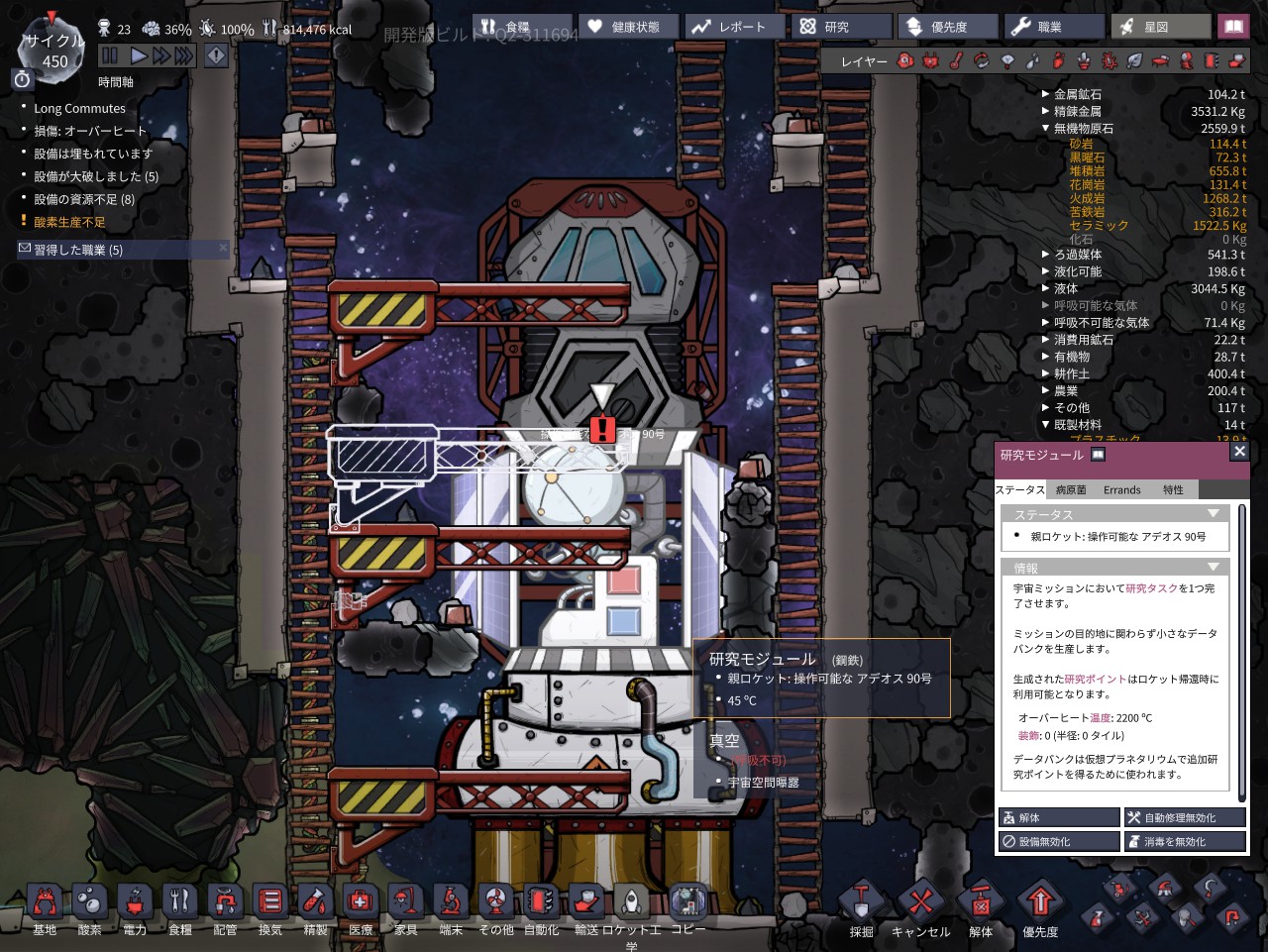This screenshot has width=1268, height=952.
Task: Set game speed to fastest
Action: 183,56
